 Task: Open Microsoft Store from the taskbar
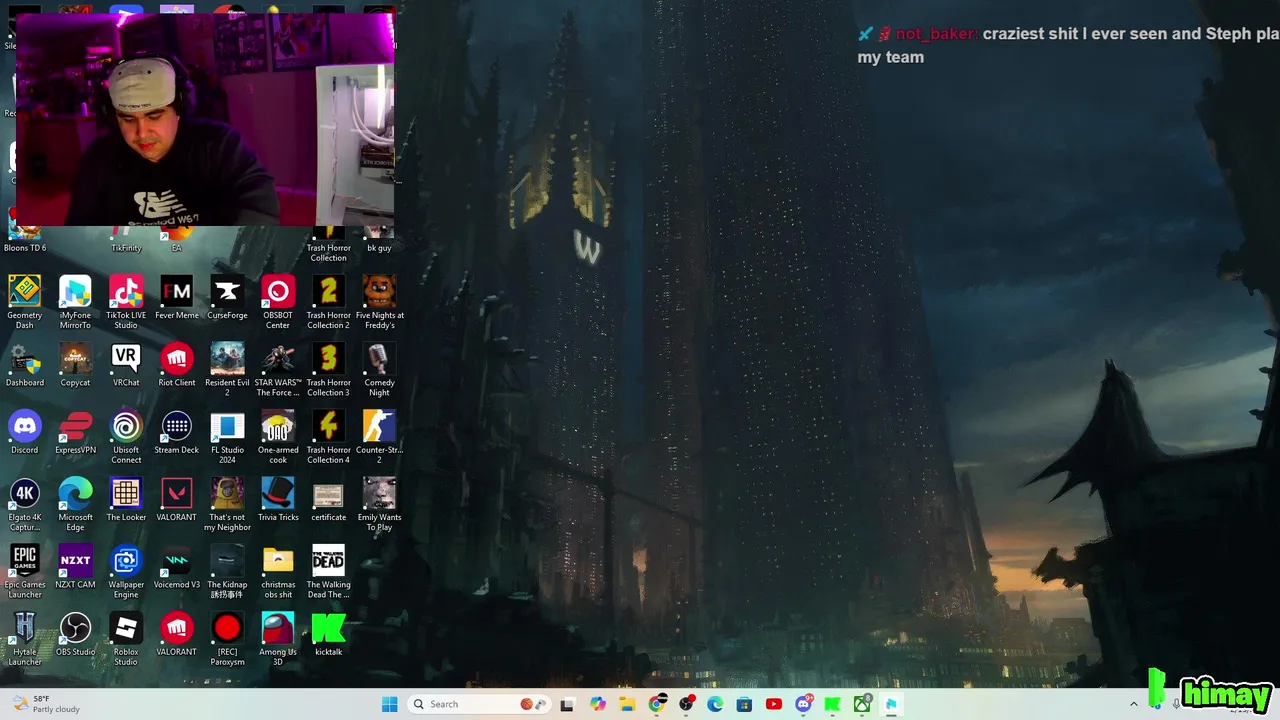[744, 704]
